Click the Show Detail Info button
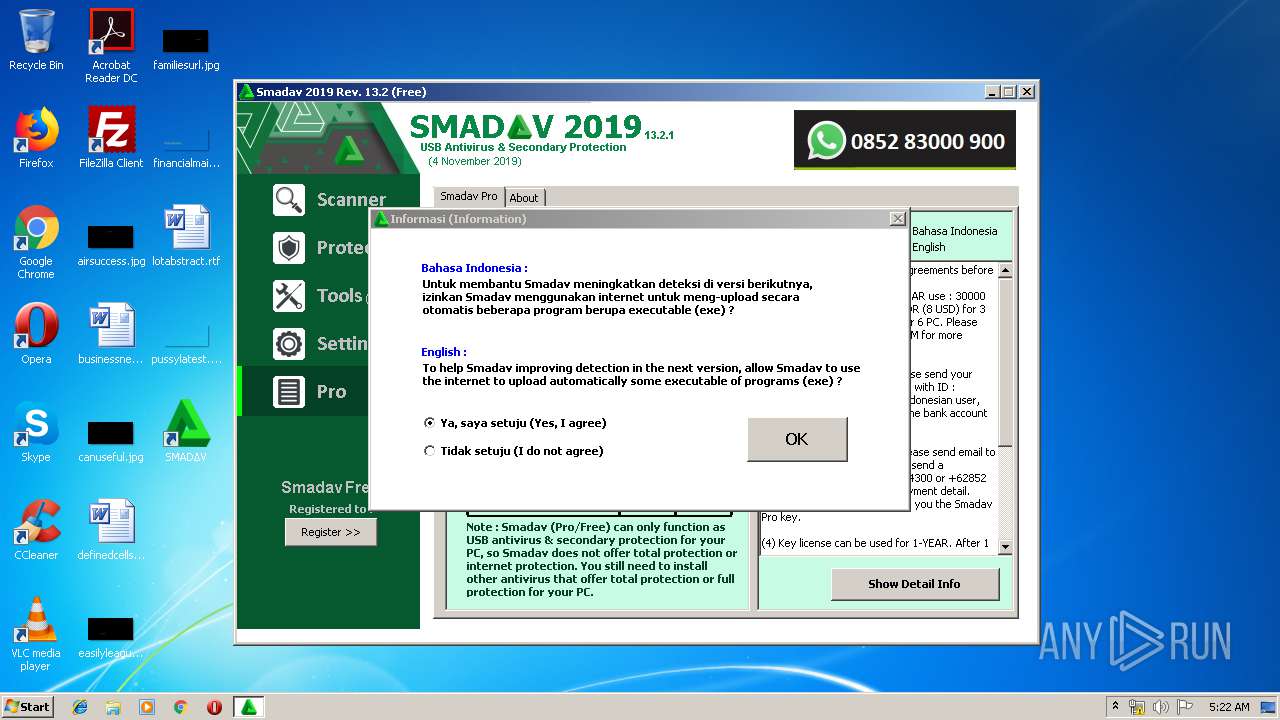This screenshot has height=720, width=1280. pos(914,584)
